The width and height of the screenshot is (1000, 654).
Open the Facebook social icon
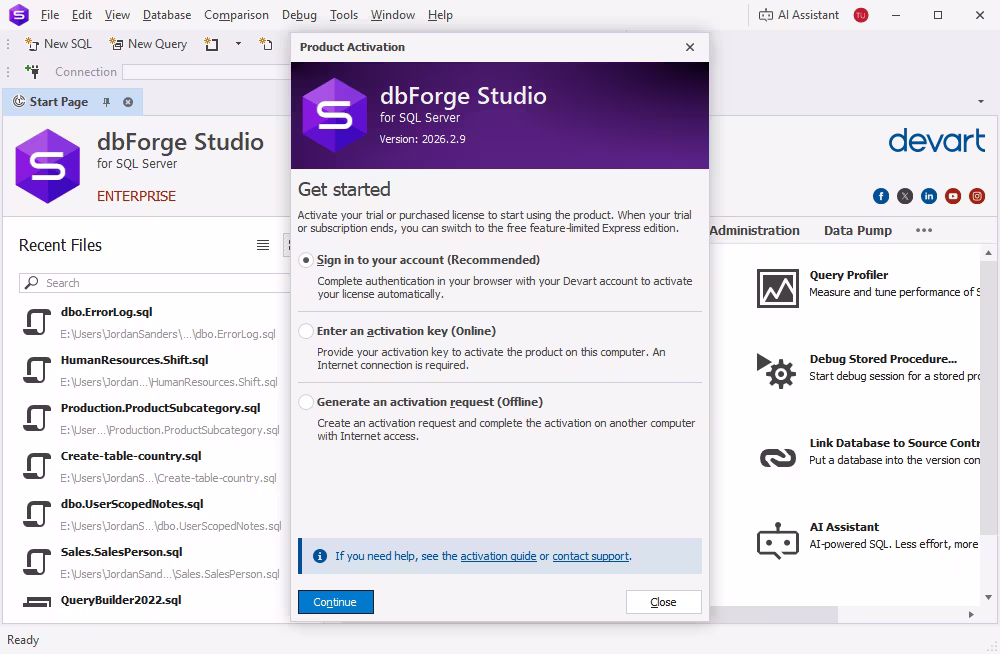tap(881, 197)
